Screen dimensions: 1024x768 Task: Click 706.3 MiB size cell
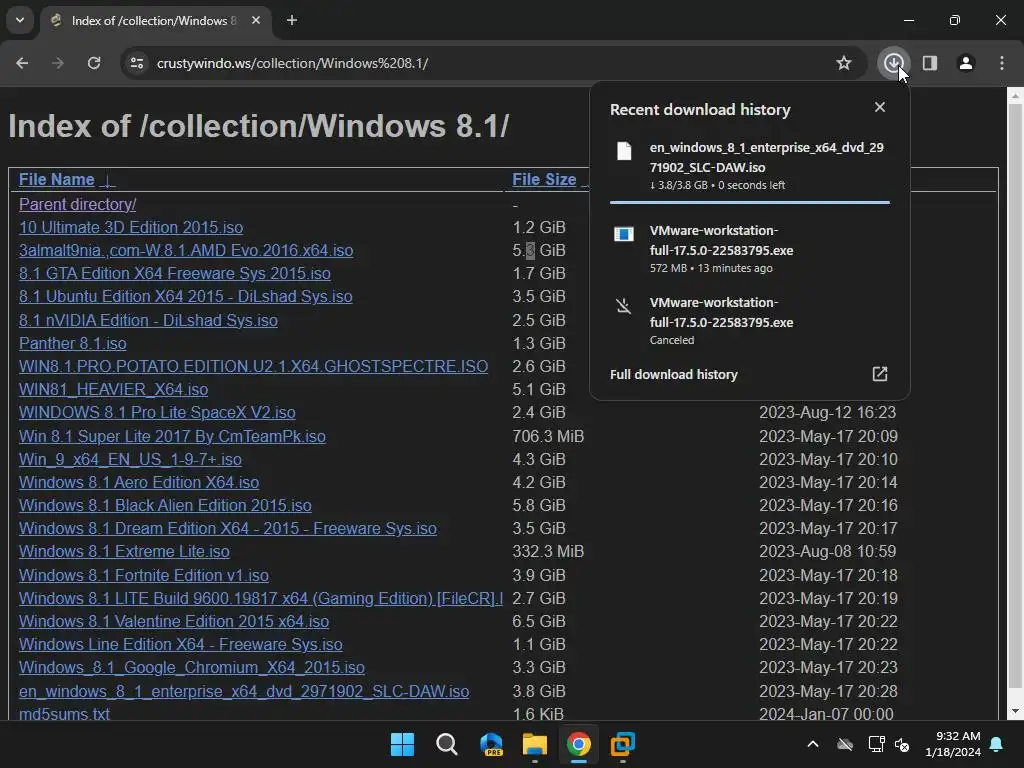[548, 436]
